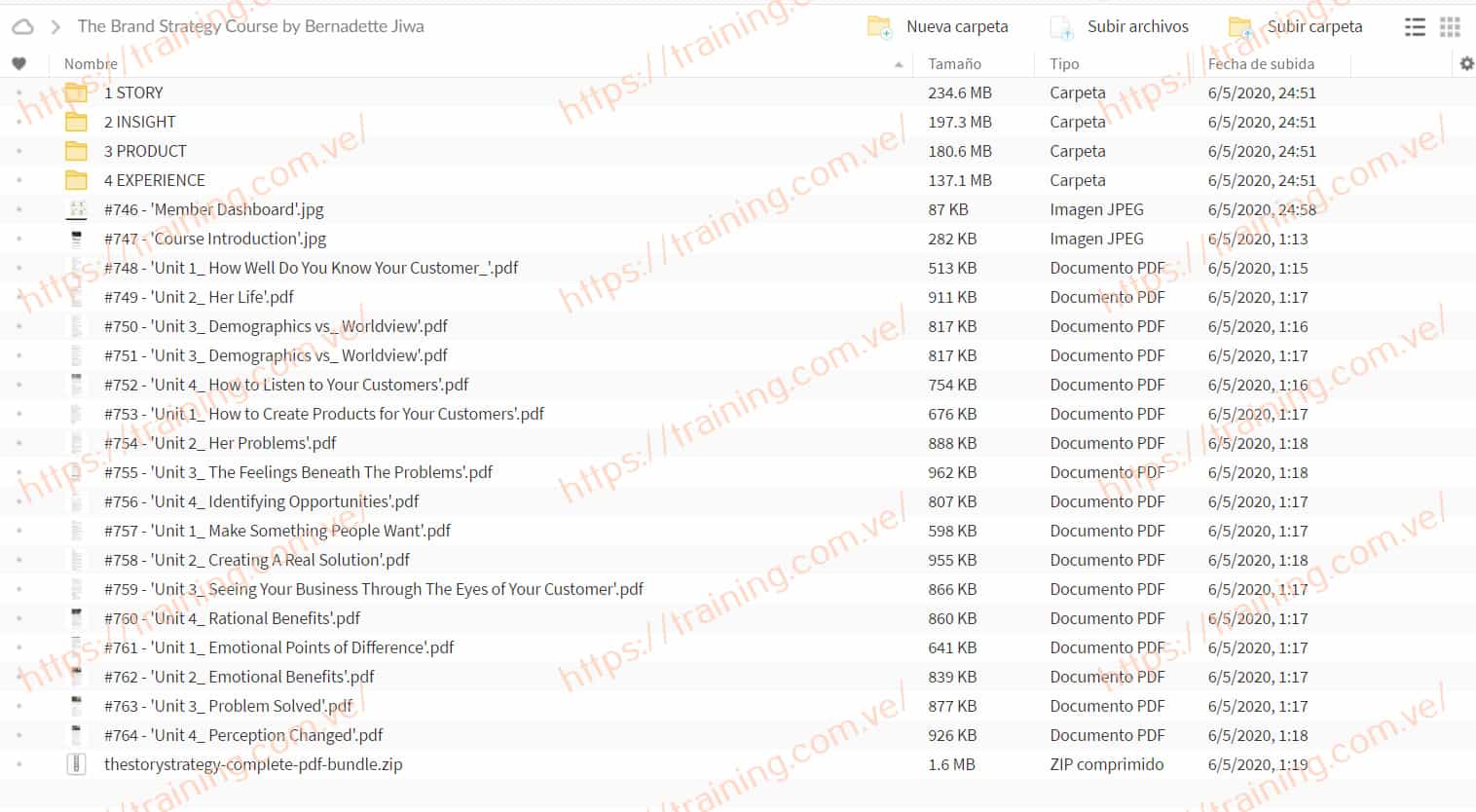The image size is (1476, 812).
Task: Switch to list view layout
Action: coord(1415,27)
